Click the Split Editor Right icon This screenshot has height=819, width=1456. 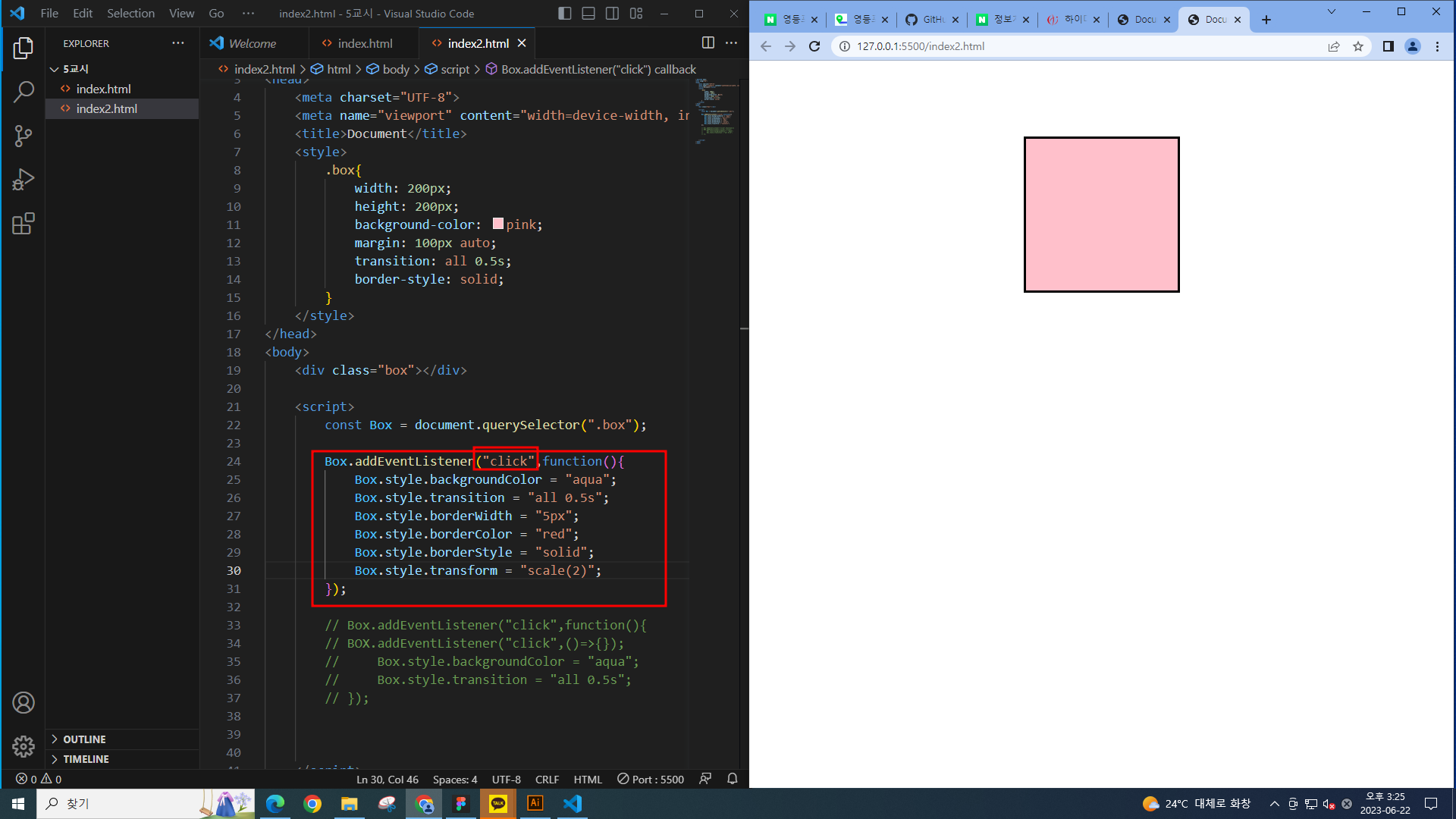(x=708, y=43)
